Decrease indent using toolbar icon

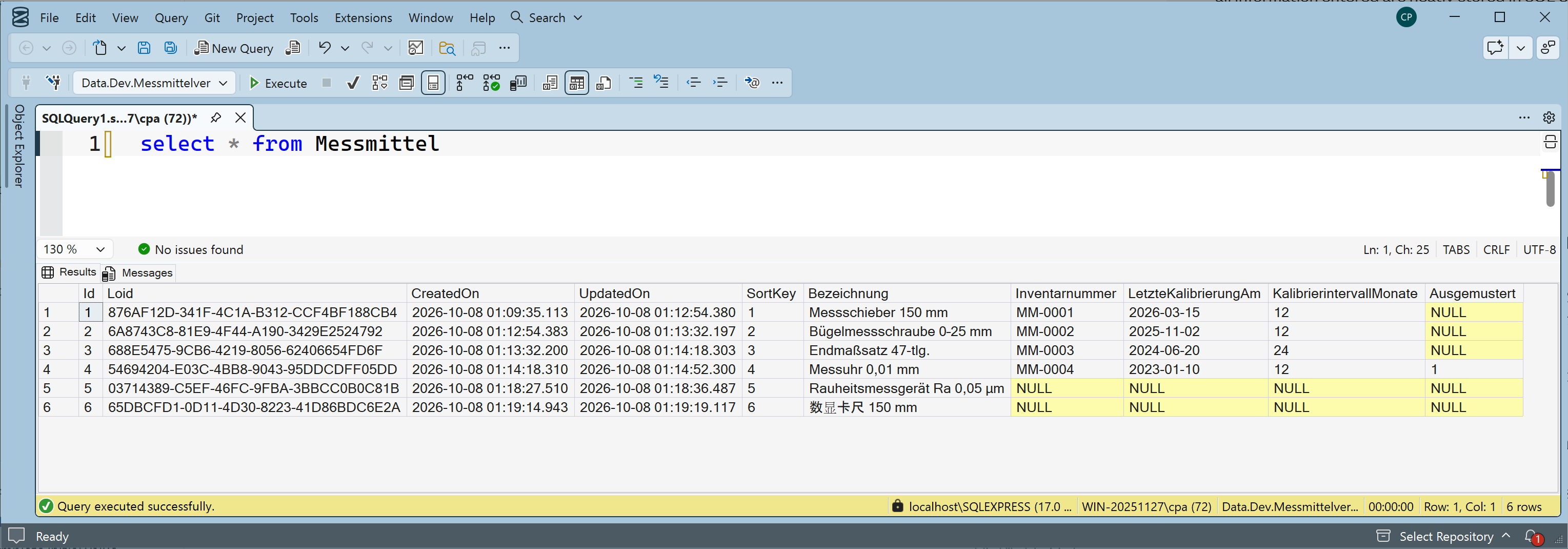693,83
